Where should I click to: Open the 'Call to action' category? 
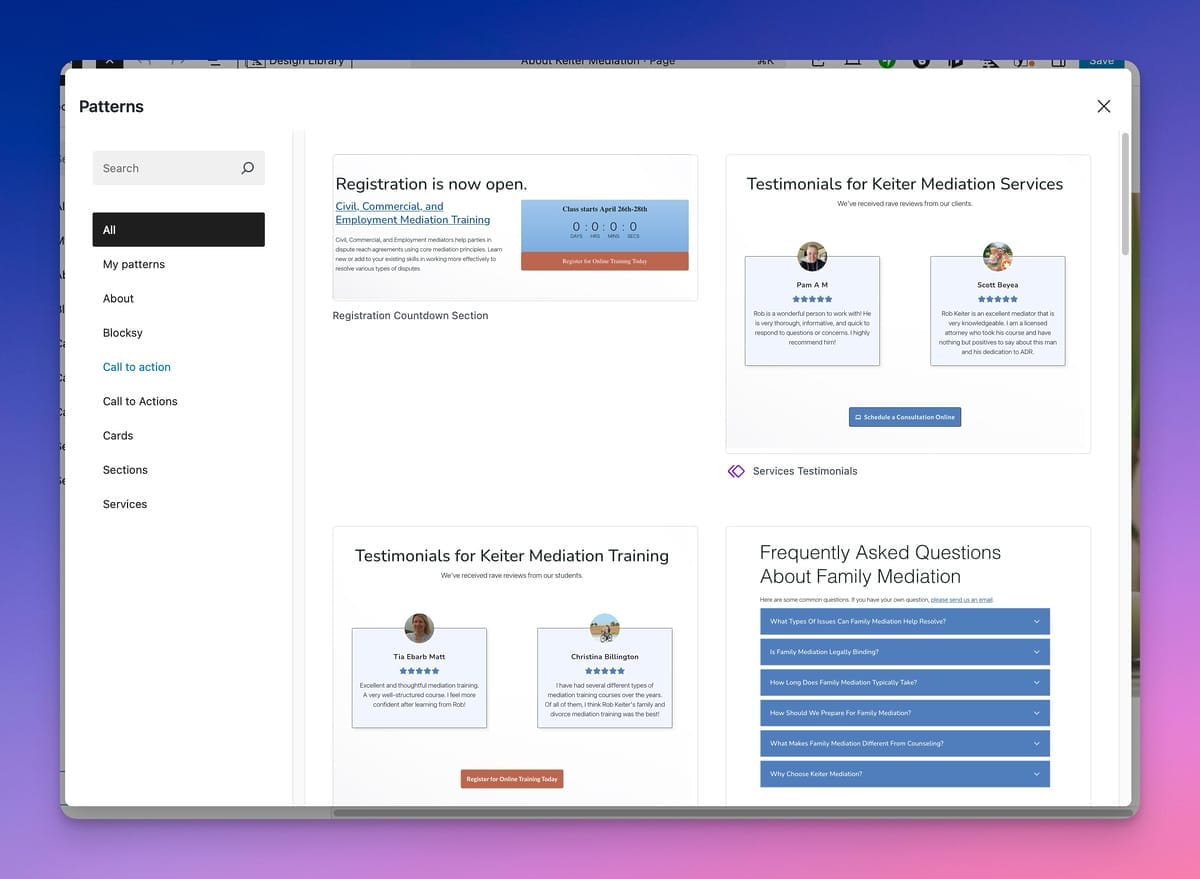click(137, 367)
